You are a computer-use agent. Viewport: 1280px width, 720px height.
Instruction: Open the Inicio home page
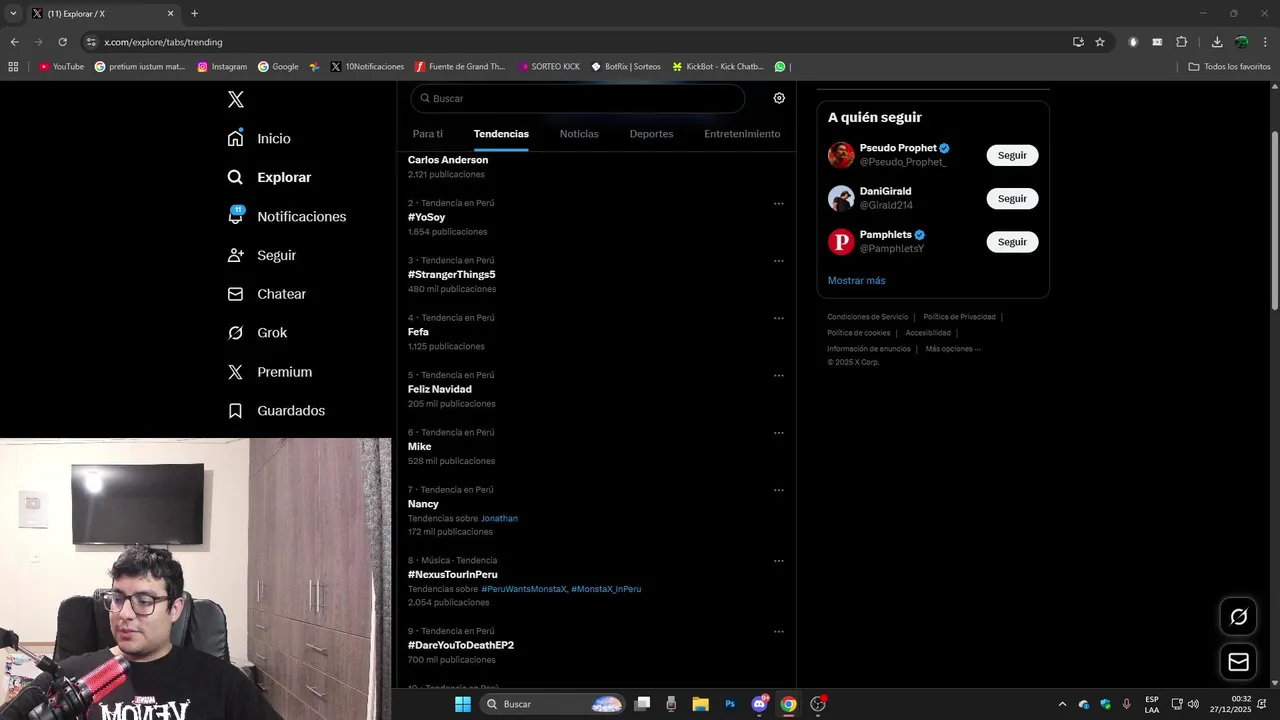pos(259,138)
